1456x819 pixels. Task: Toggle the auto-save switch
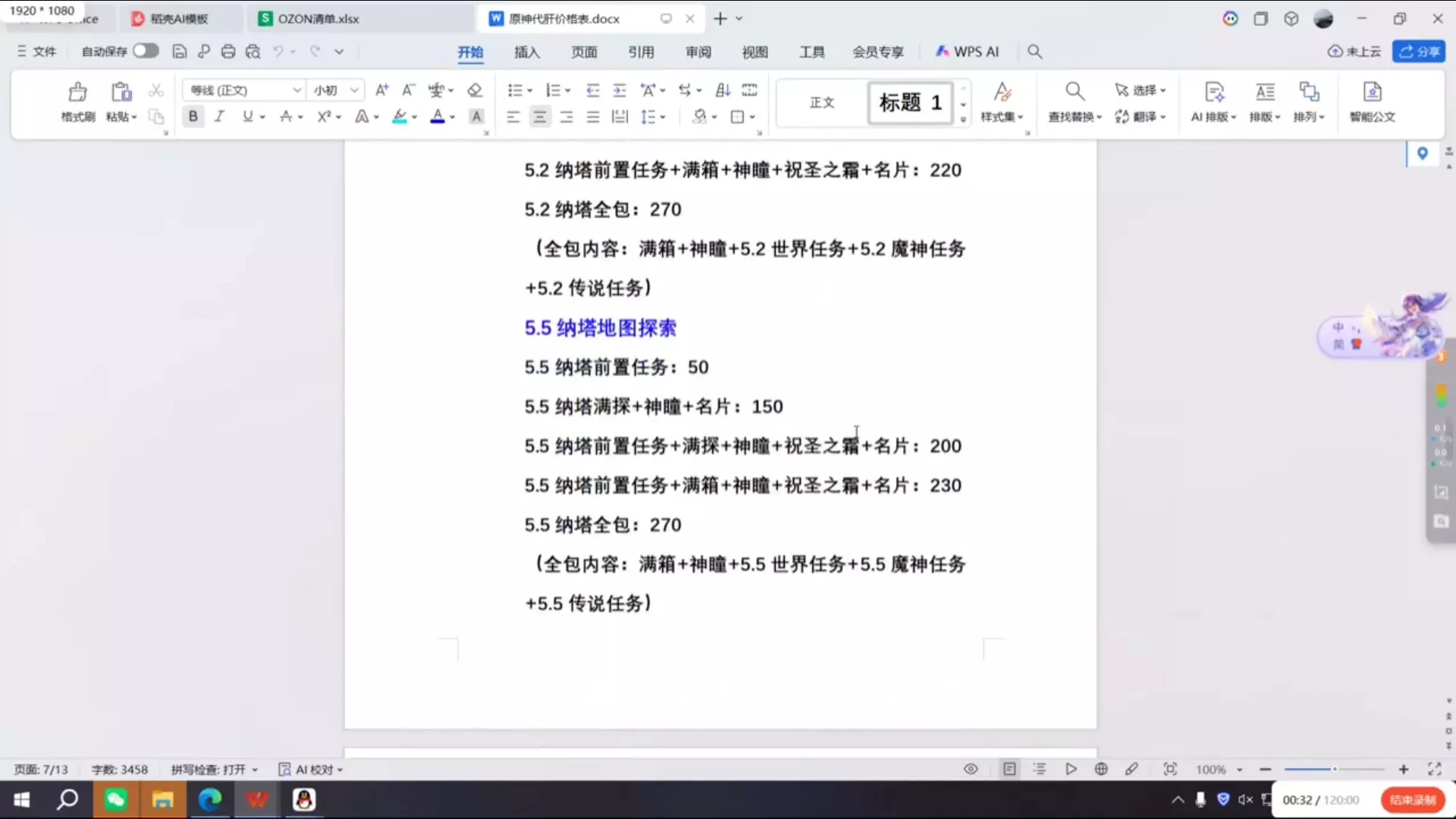pyautogui.click(x=146, y=51)
